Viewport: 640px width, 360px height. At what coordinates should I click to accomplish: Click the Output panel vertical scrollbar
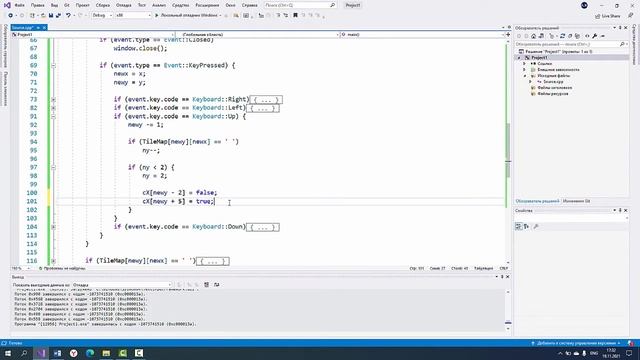(x=508, y=309)
